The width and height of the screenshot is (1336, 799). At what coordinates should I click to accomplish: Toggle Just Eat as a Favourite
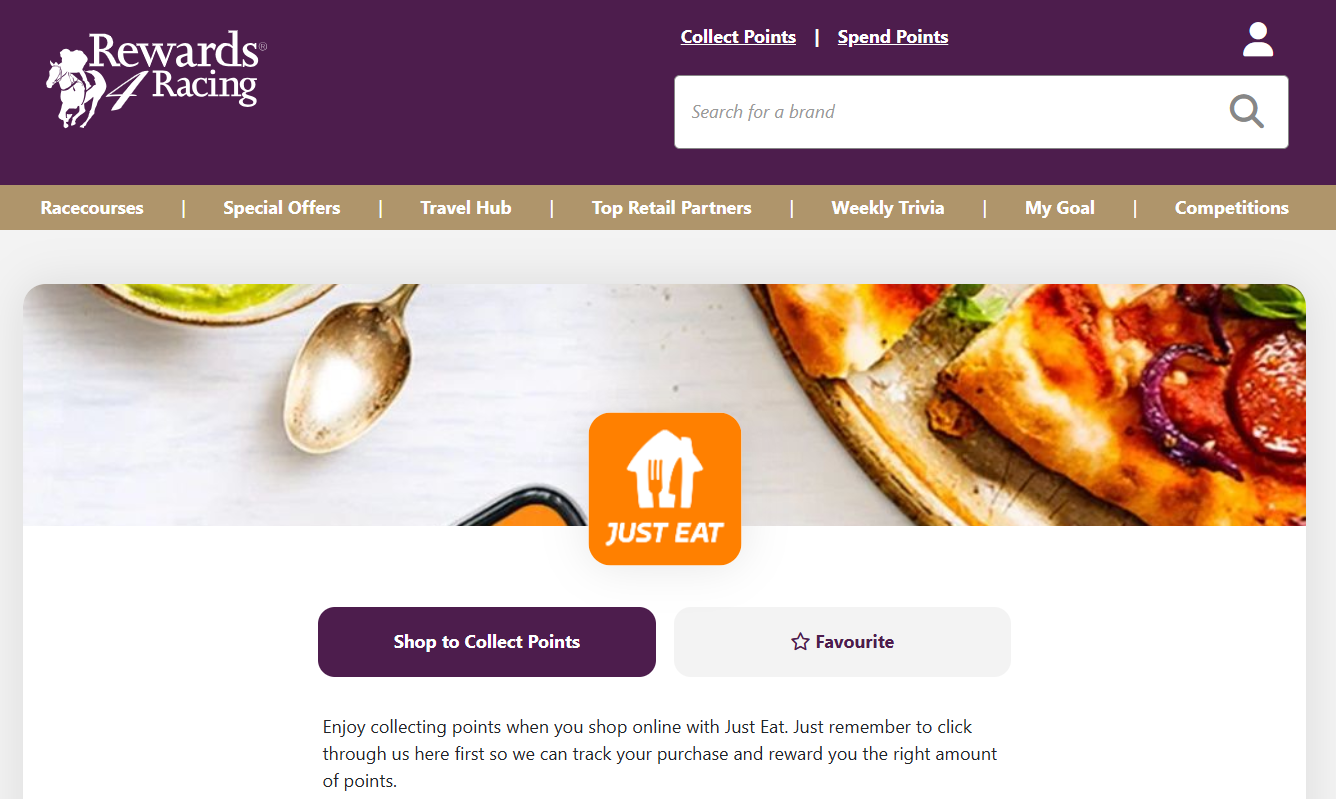(842, 642)
